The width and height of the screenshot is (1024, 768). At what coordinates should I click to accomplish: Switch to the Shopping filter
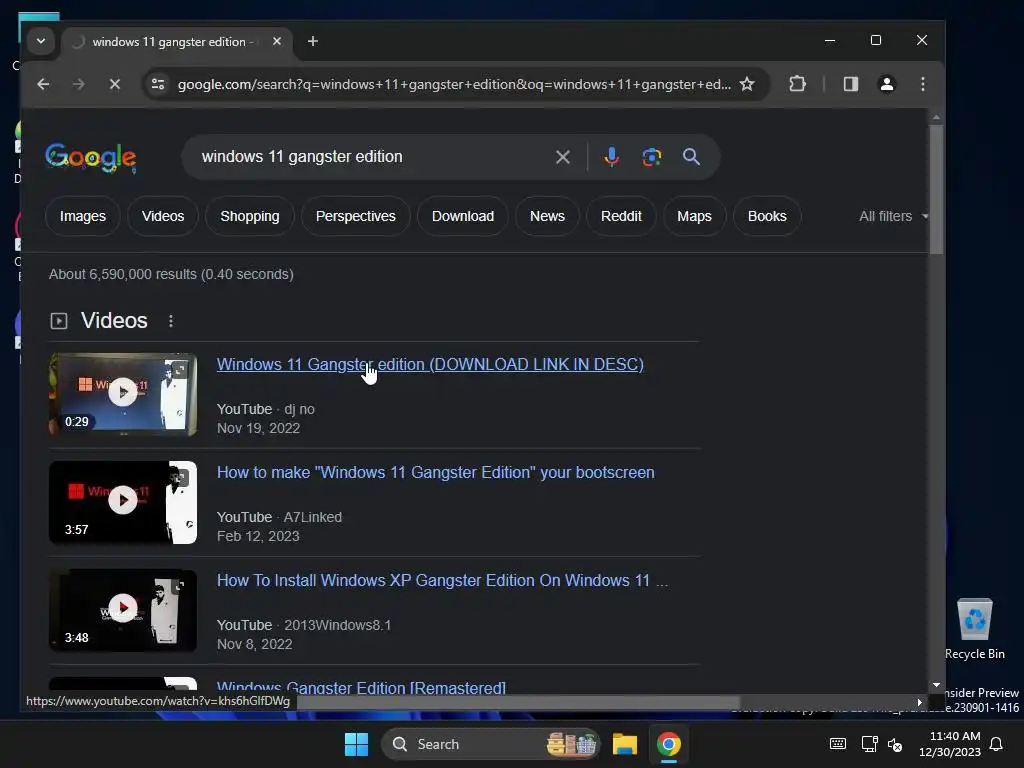coord(250,216)
